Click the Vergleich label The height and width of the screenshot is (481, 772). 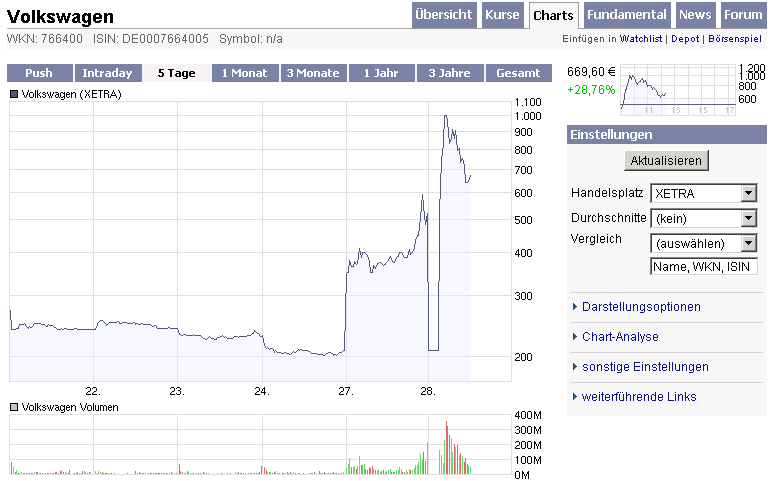coord(596,239)
